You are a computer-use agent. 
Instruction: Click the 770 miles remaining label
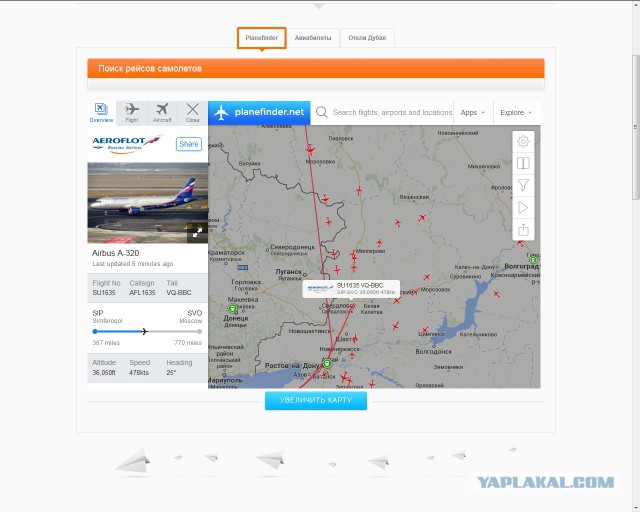(188, 343)
